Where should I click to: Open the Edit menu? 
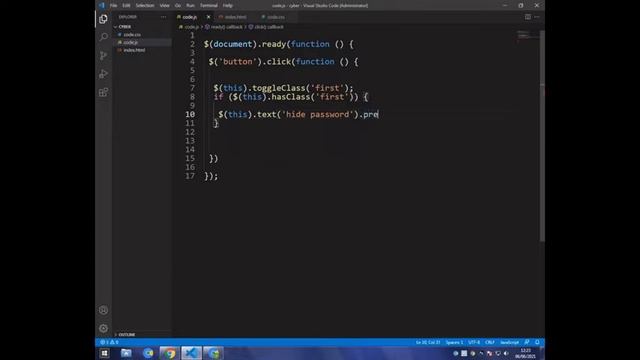126,6
